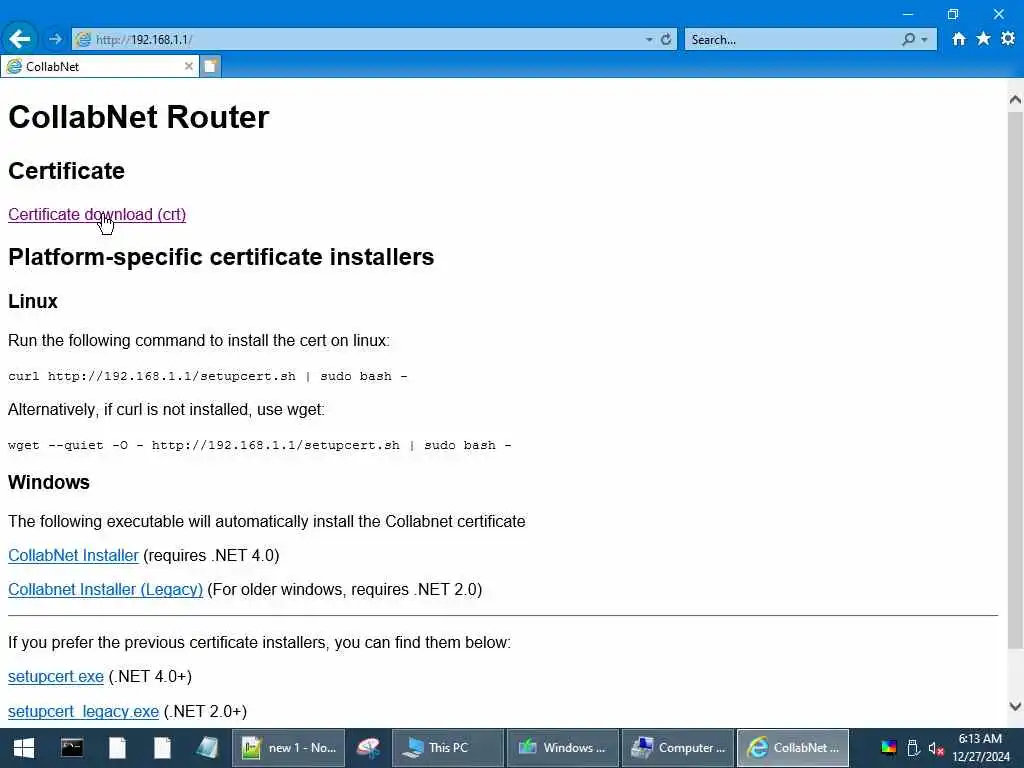Click the scrollbar down arrow

click(x=1015, y=706)
